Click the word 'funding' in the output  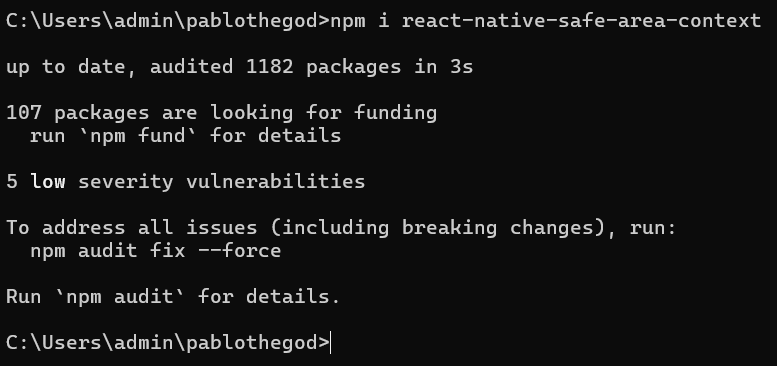[x=395, y=113]
